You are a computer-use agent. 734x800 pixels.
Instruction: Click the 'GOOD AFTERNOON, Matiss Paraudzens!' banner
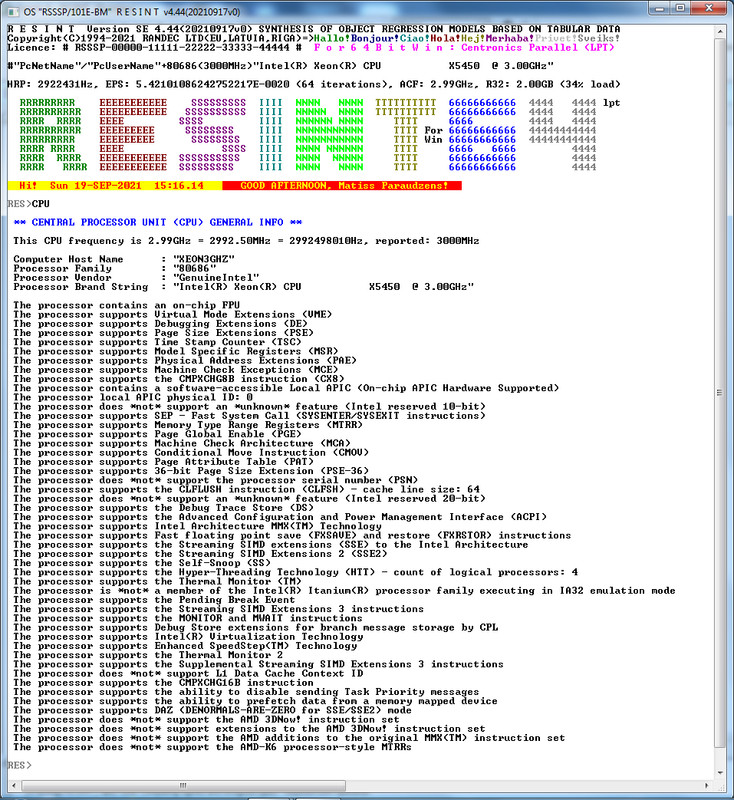click(x=342, y=186)
